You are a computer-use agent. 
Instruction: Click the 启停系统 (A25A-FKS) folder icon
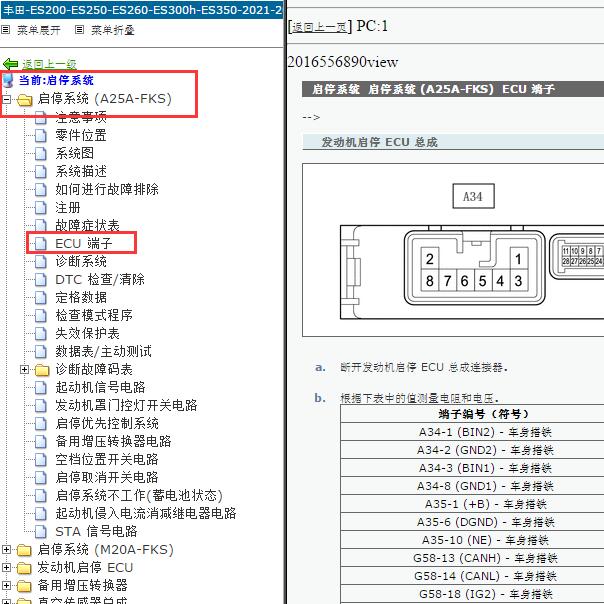coord(25,100)
